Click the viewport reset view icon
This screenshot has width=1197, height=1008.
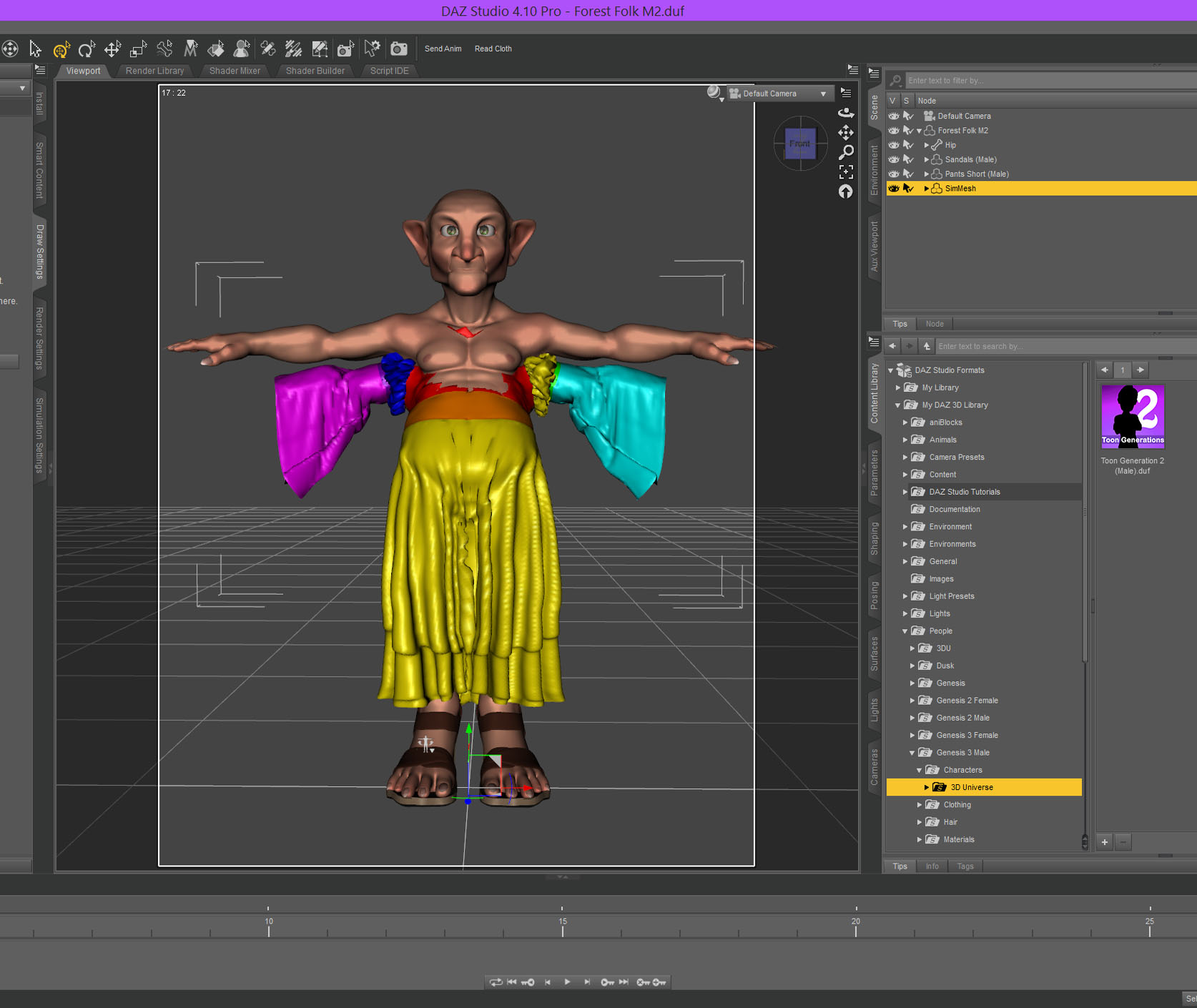[846, 192]
